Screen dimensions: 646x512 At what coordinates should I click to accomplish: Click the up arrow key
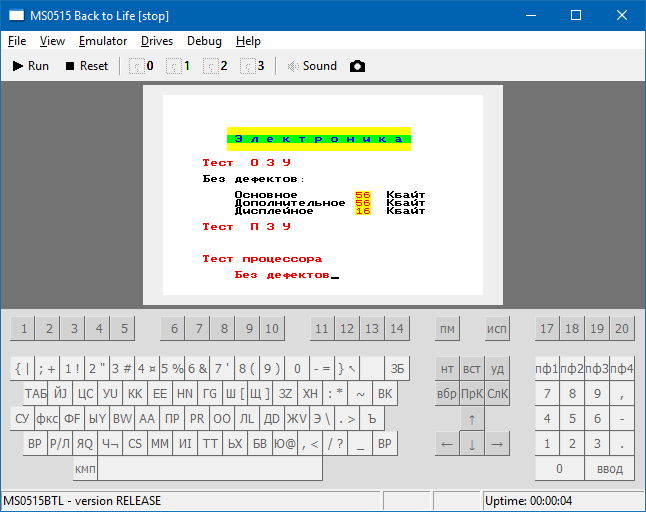[x=472, y=419]
